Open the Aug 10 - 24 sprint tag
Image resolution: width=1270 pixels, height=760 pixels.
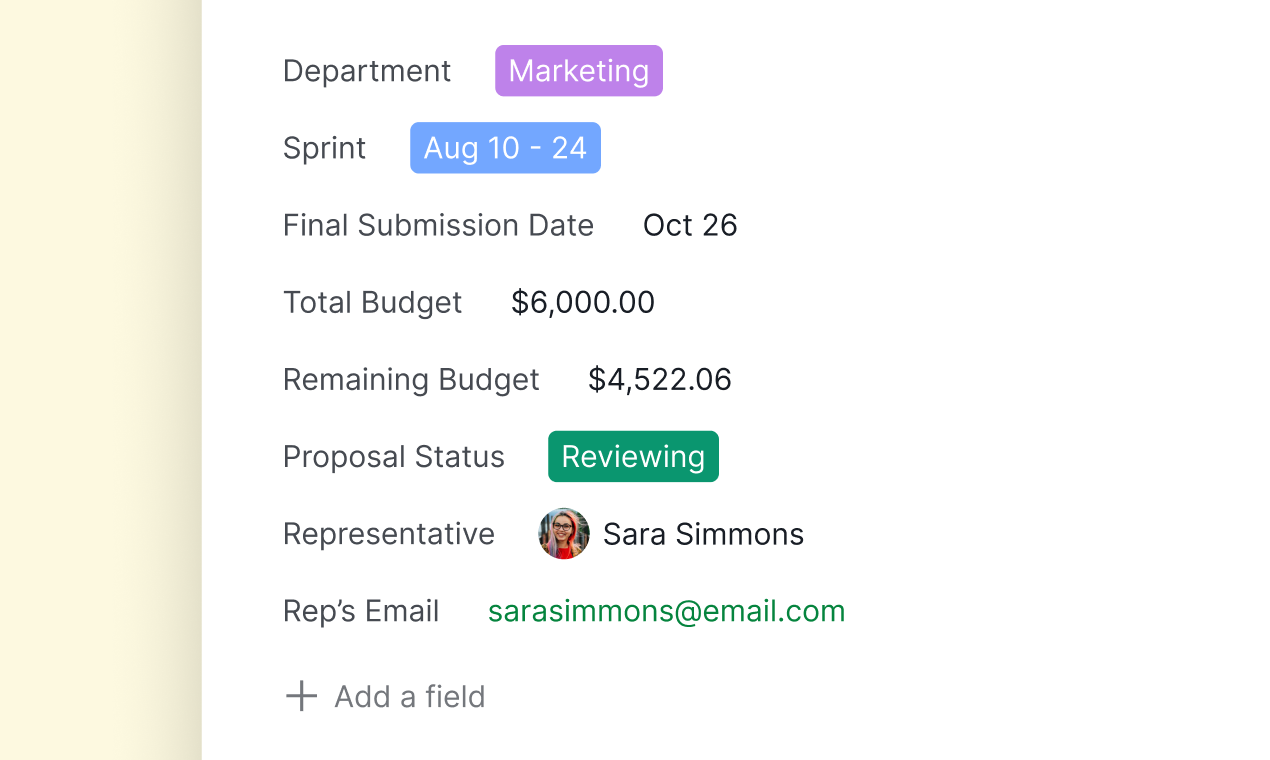[x=505, y=148]
